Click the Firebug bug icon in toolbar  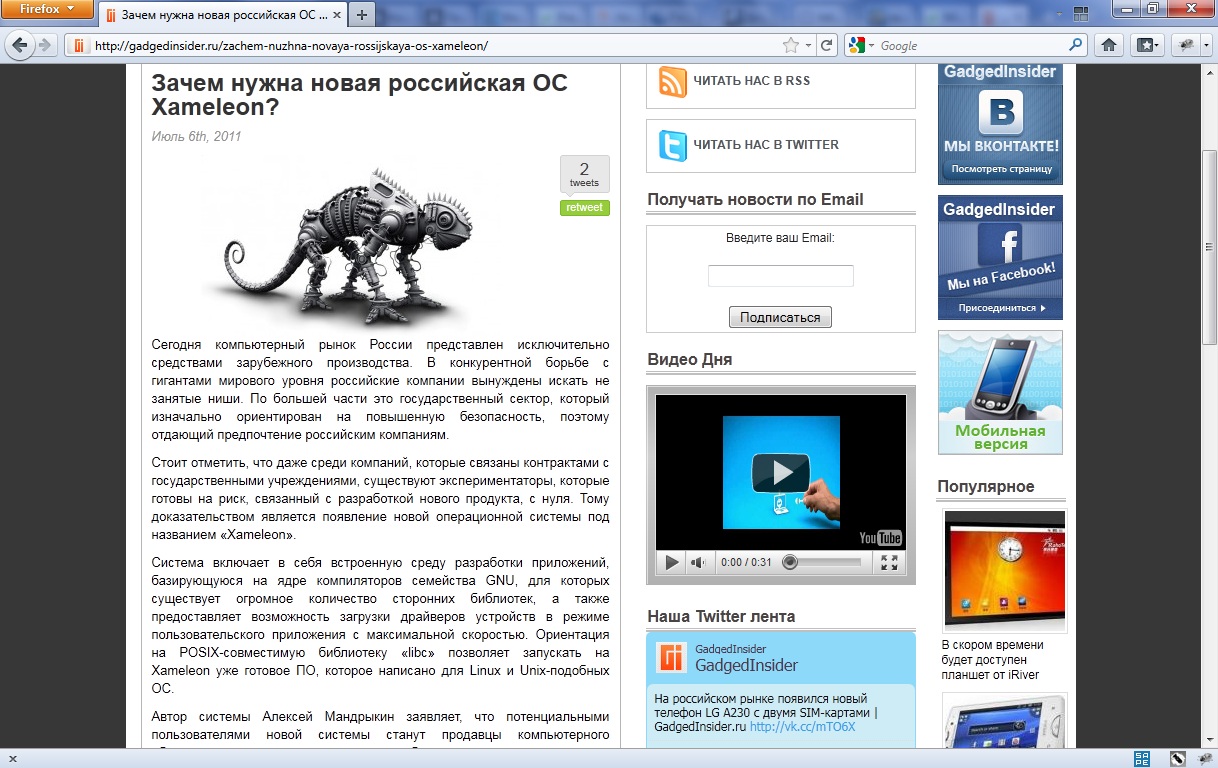[1184, 45]
